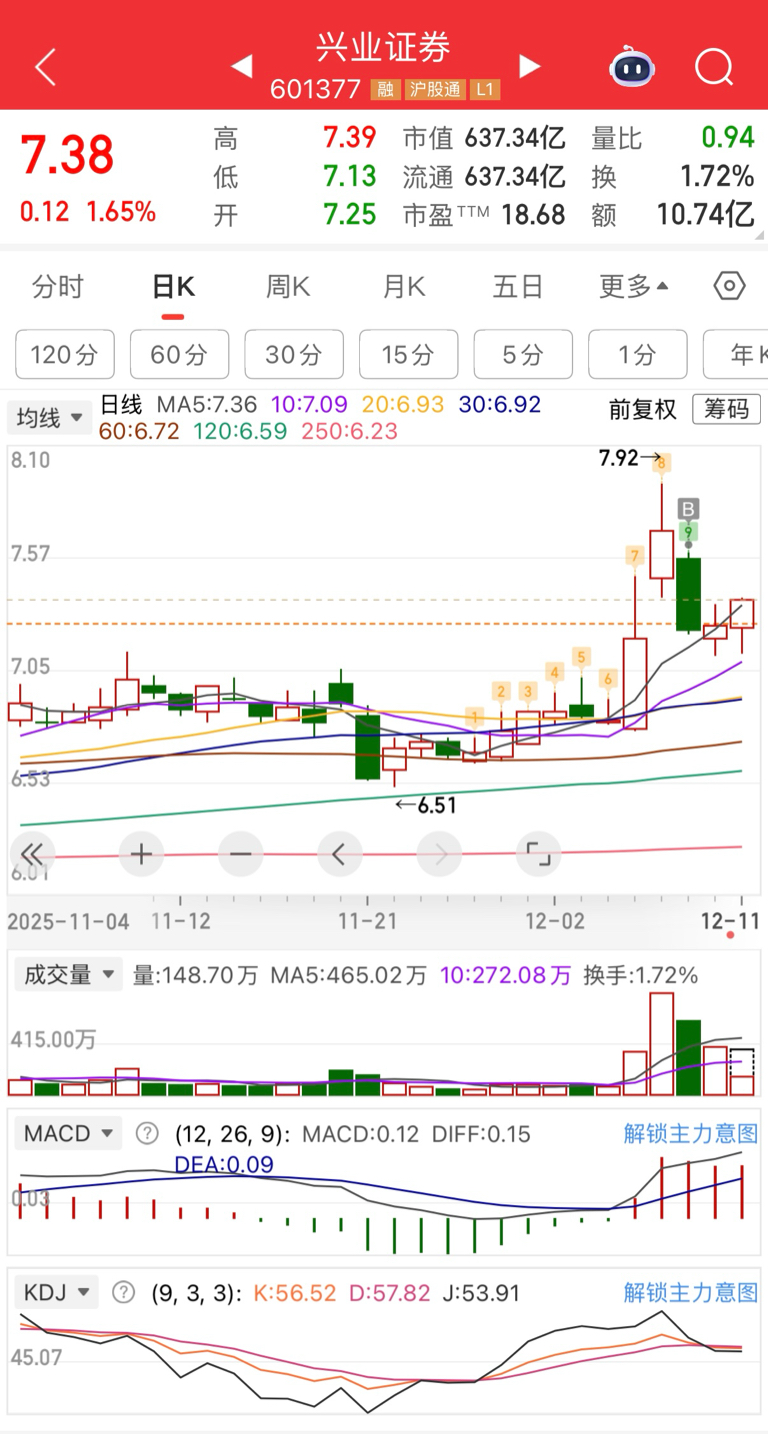The height and width of the screenshot is (1435, 768).
Task: Select 120分 period button
Action: [x=65, y=354]
